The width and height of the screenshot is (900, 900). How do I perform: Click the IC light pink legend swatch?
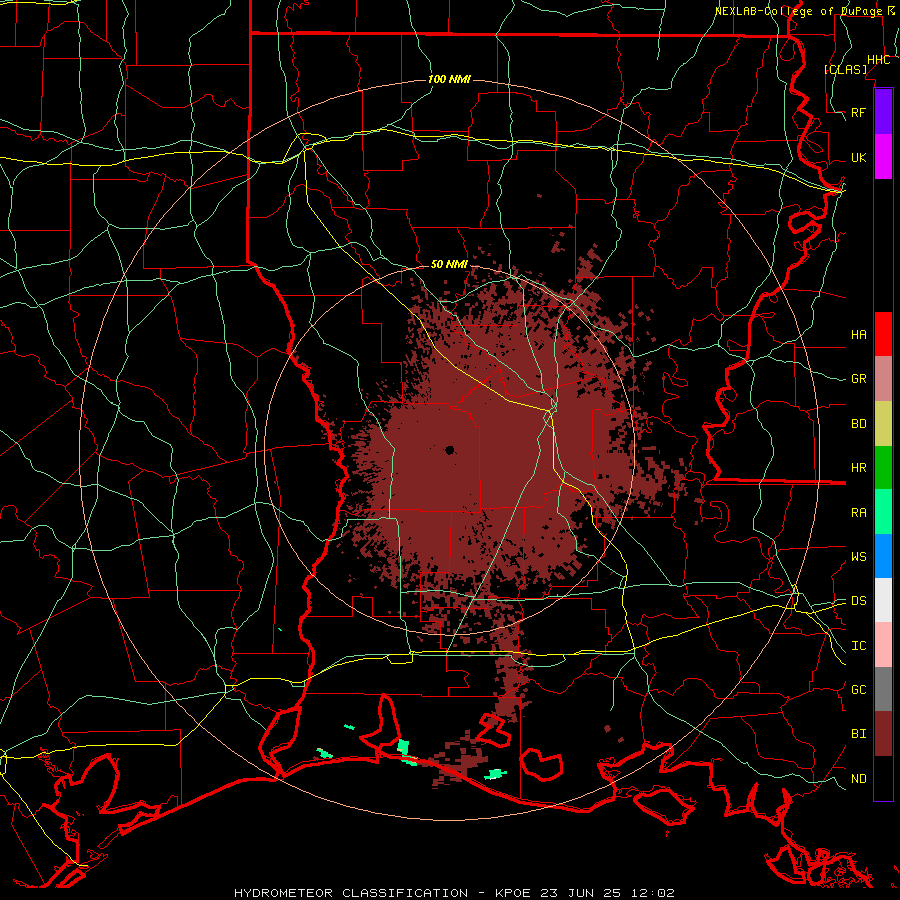point(883,645)
